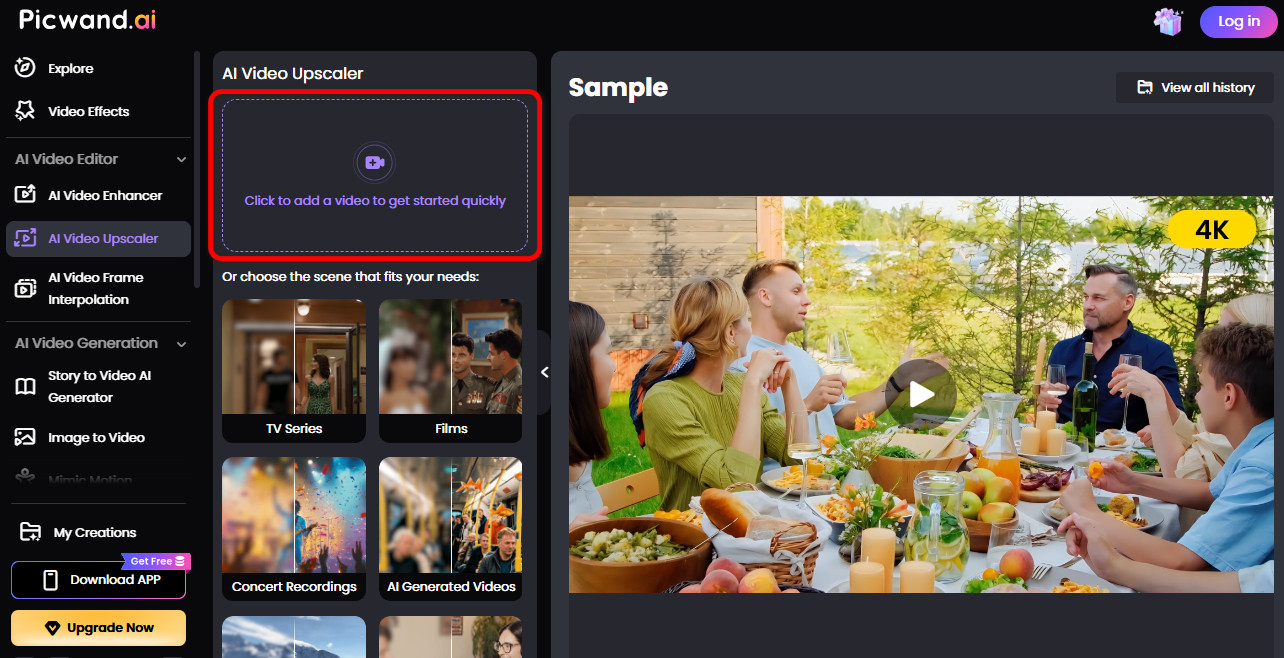Viewport: 1284px width, 658px height.
Task: Select the Image to Video icon
Action: (x=25, y=437)
